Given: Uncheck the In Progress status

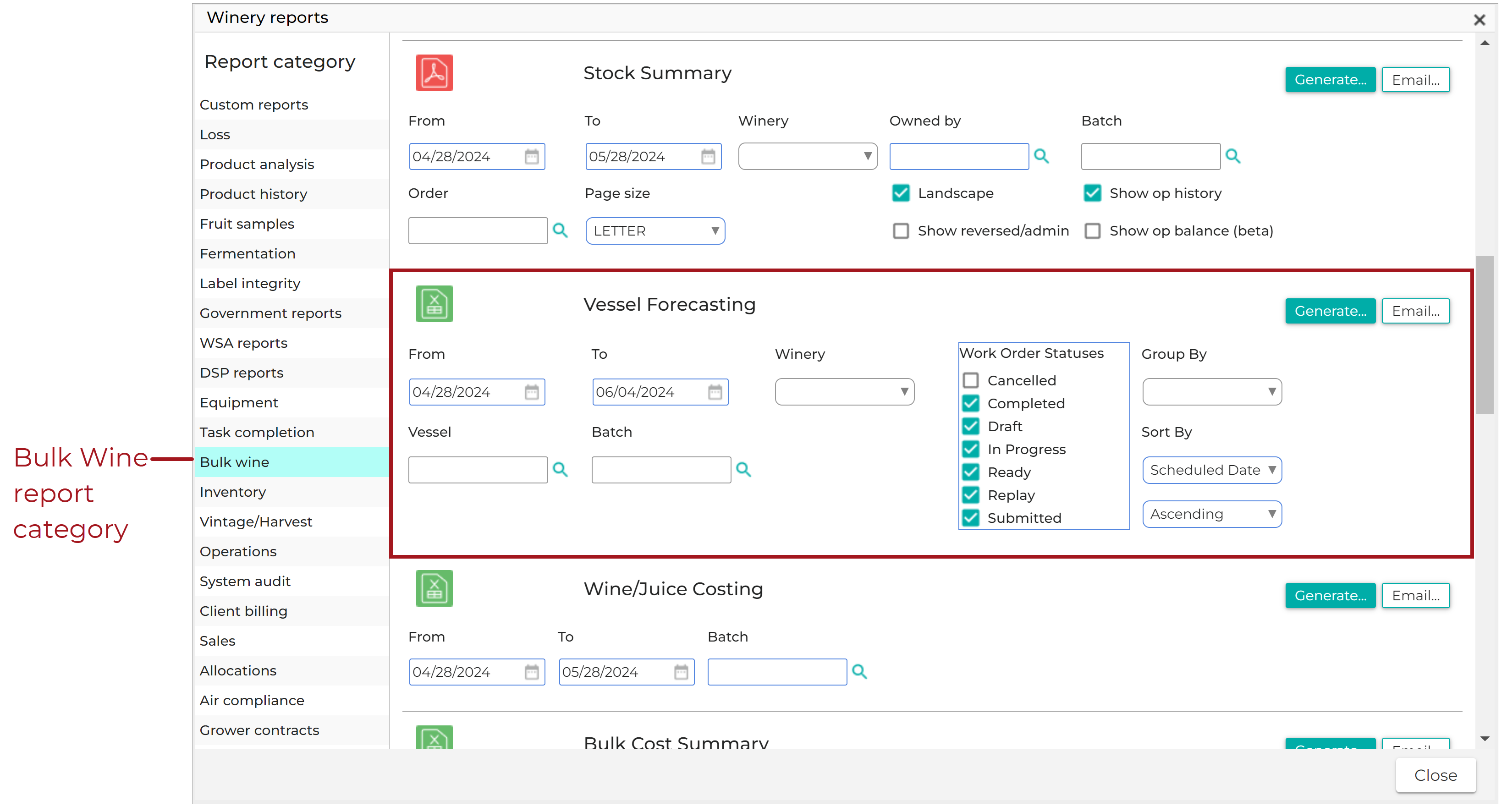Looking at the screenshot, I should (x=971, y=449).
